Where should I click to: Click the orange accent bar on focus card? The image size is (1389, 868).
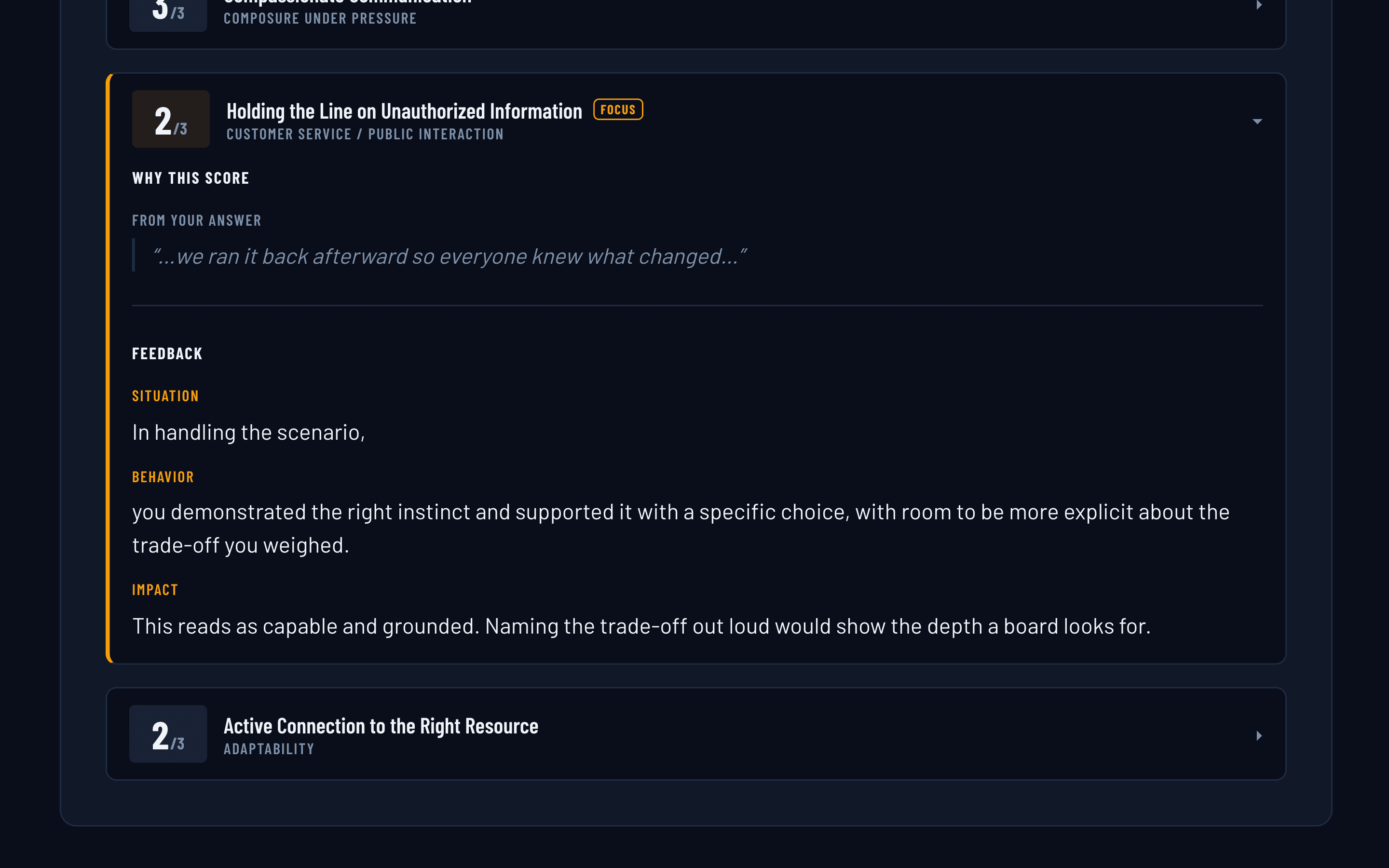[x=108, y=368]
